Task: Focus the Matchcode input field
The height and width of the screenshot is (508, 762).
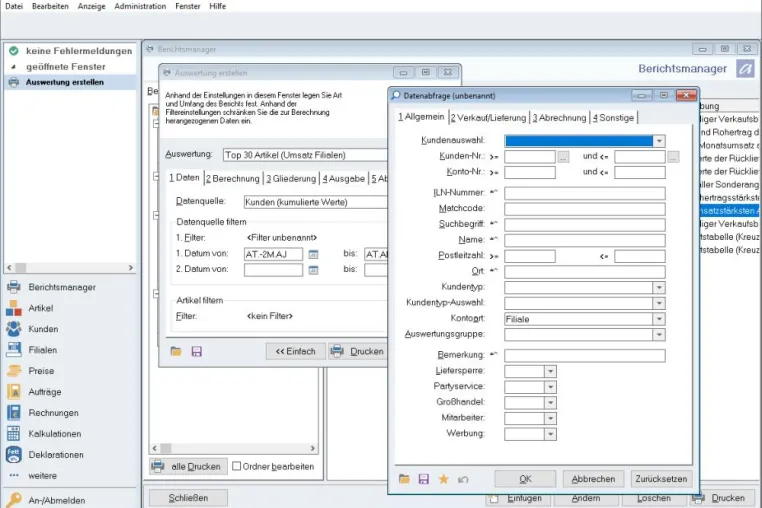Action: tap(585, 209)
